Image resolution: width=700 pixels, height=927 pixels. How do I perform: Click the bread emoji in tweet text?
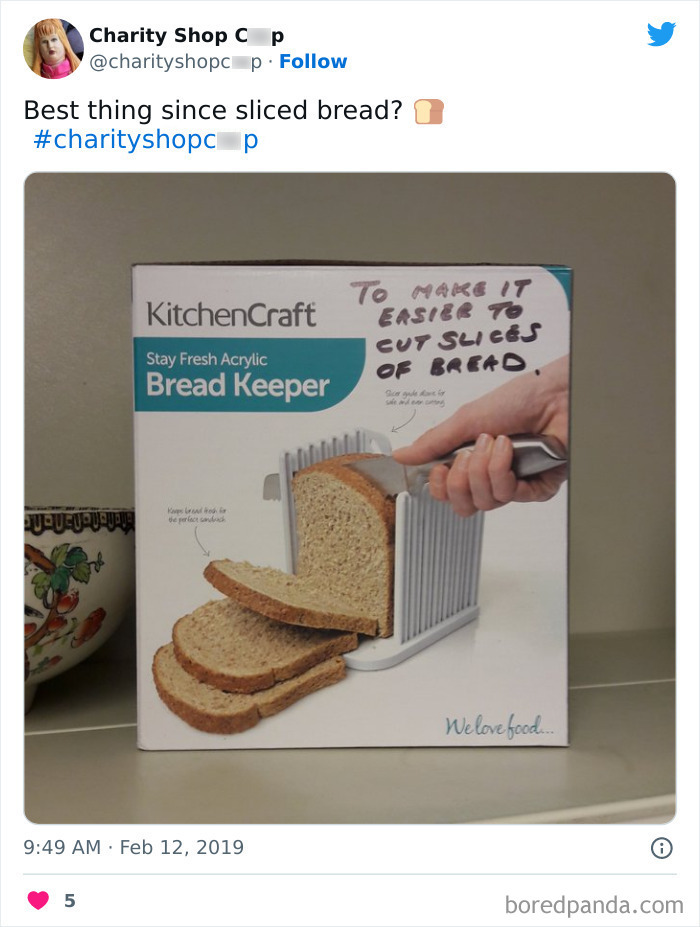[x=429, y=111]
